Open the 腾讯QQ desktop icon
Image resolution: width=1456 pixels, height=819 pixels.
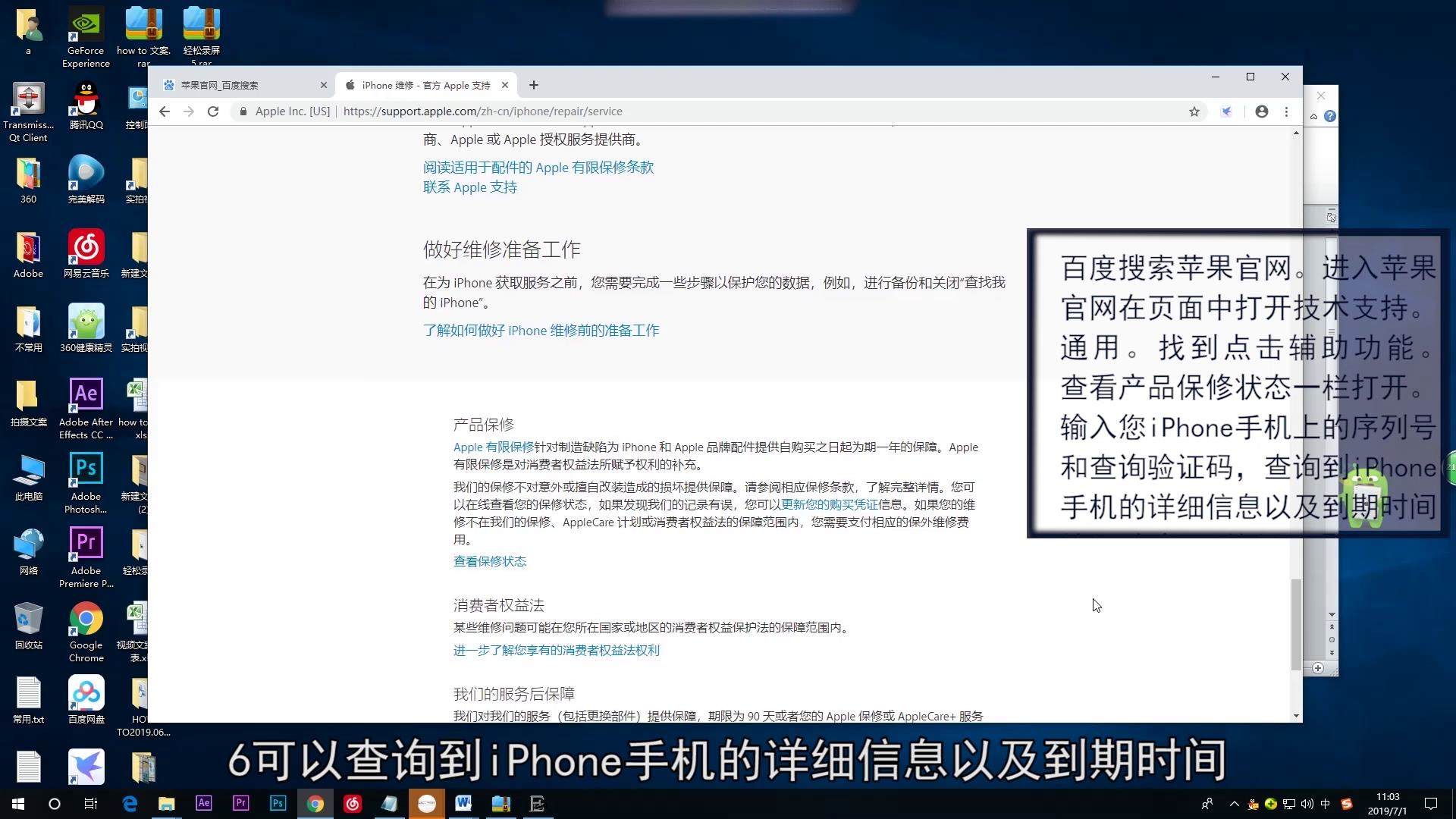coord(86,105)
